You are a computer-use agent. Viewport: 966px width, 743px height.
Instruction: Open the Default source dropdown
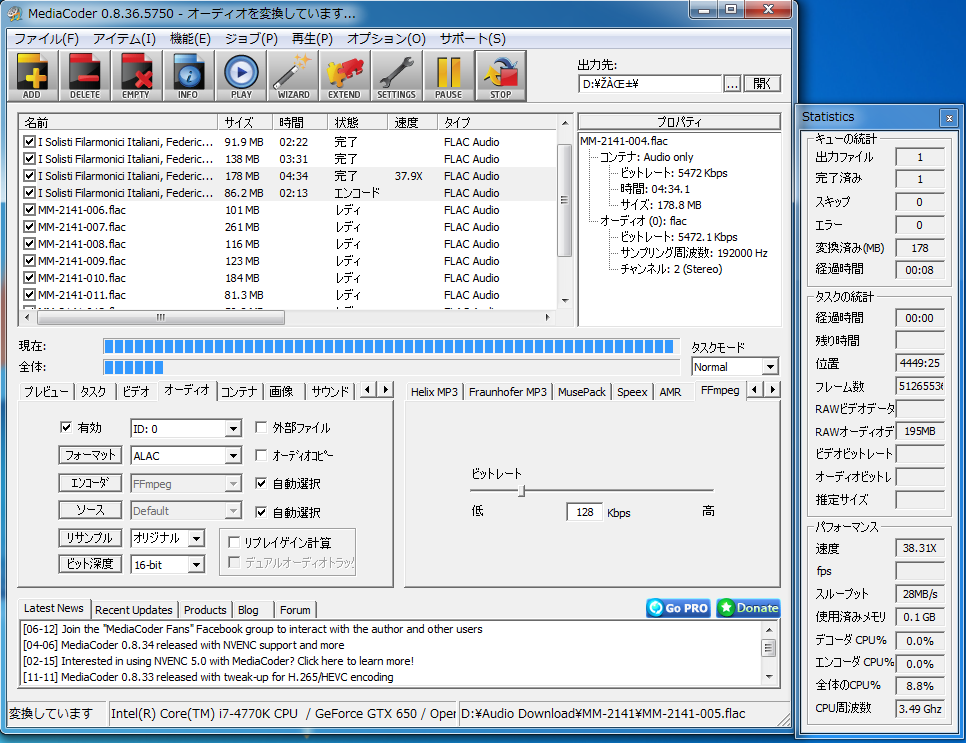(233, 511)
